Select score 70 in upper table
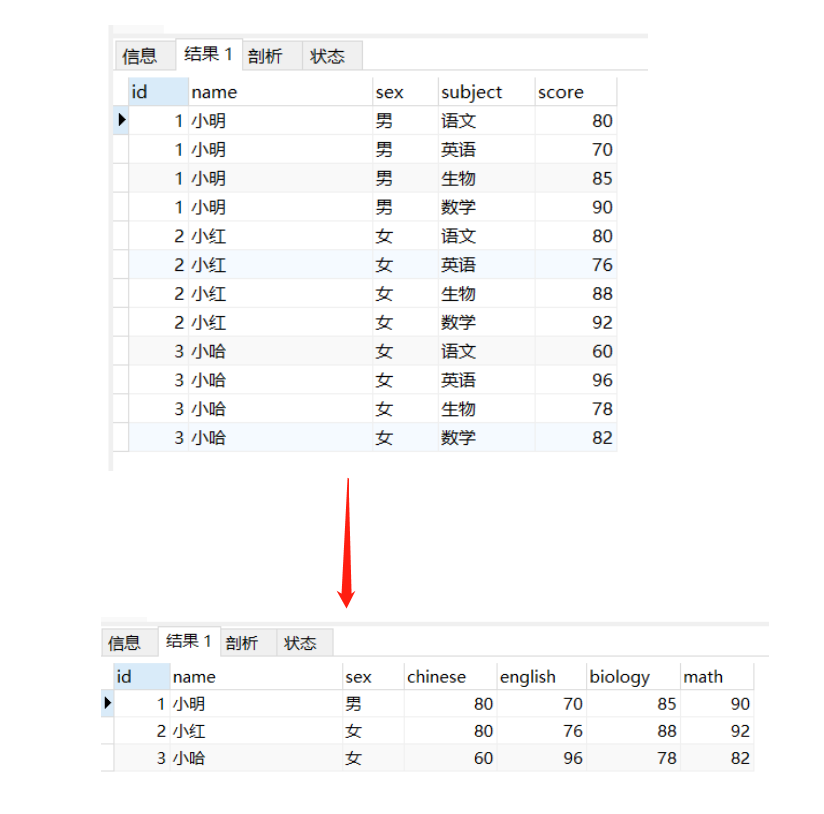The image size is (824, 814). point(575,149)
